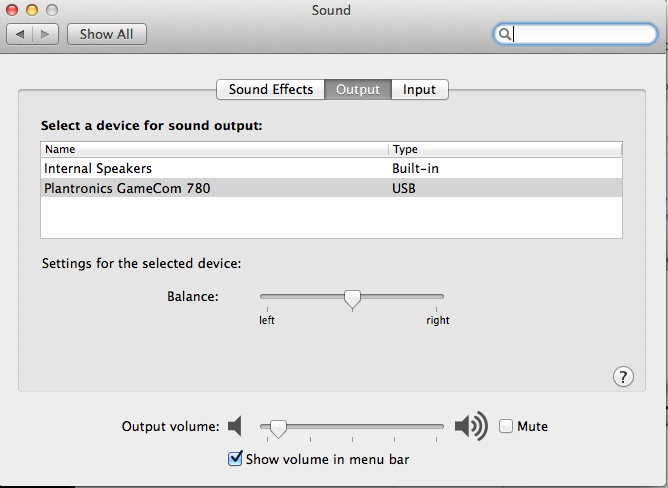Viewport: 668px width, 488px height.
Task: Click the Show All button
Action: [x=107, y=34]
